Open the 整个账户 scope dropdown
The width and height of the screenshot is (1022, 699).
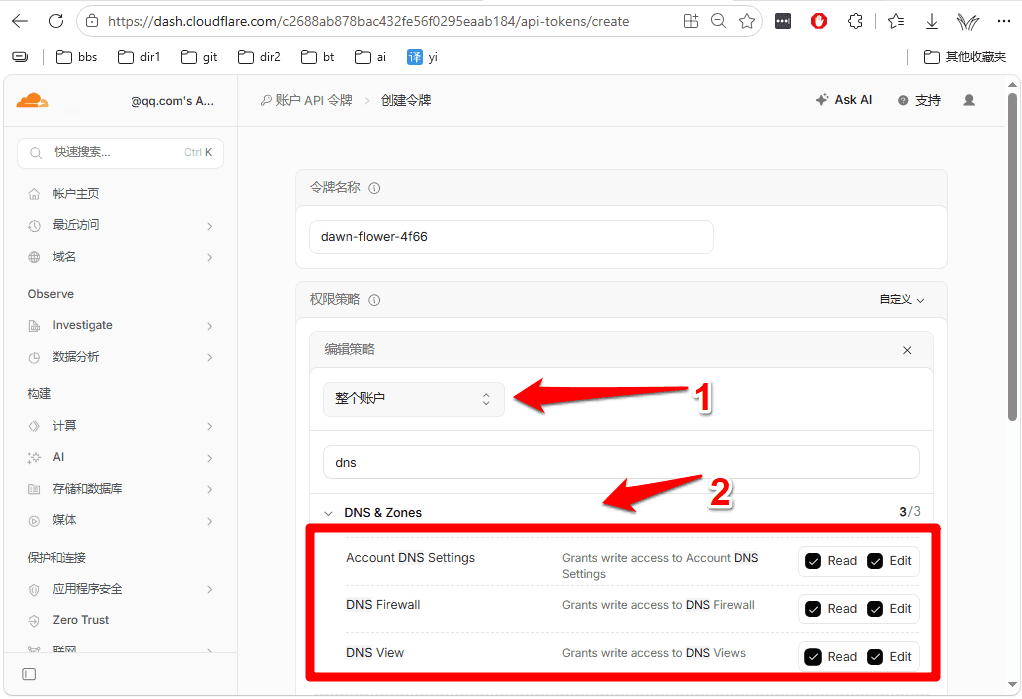click(x=414, y=399)
